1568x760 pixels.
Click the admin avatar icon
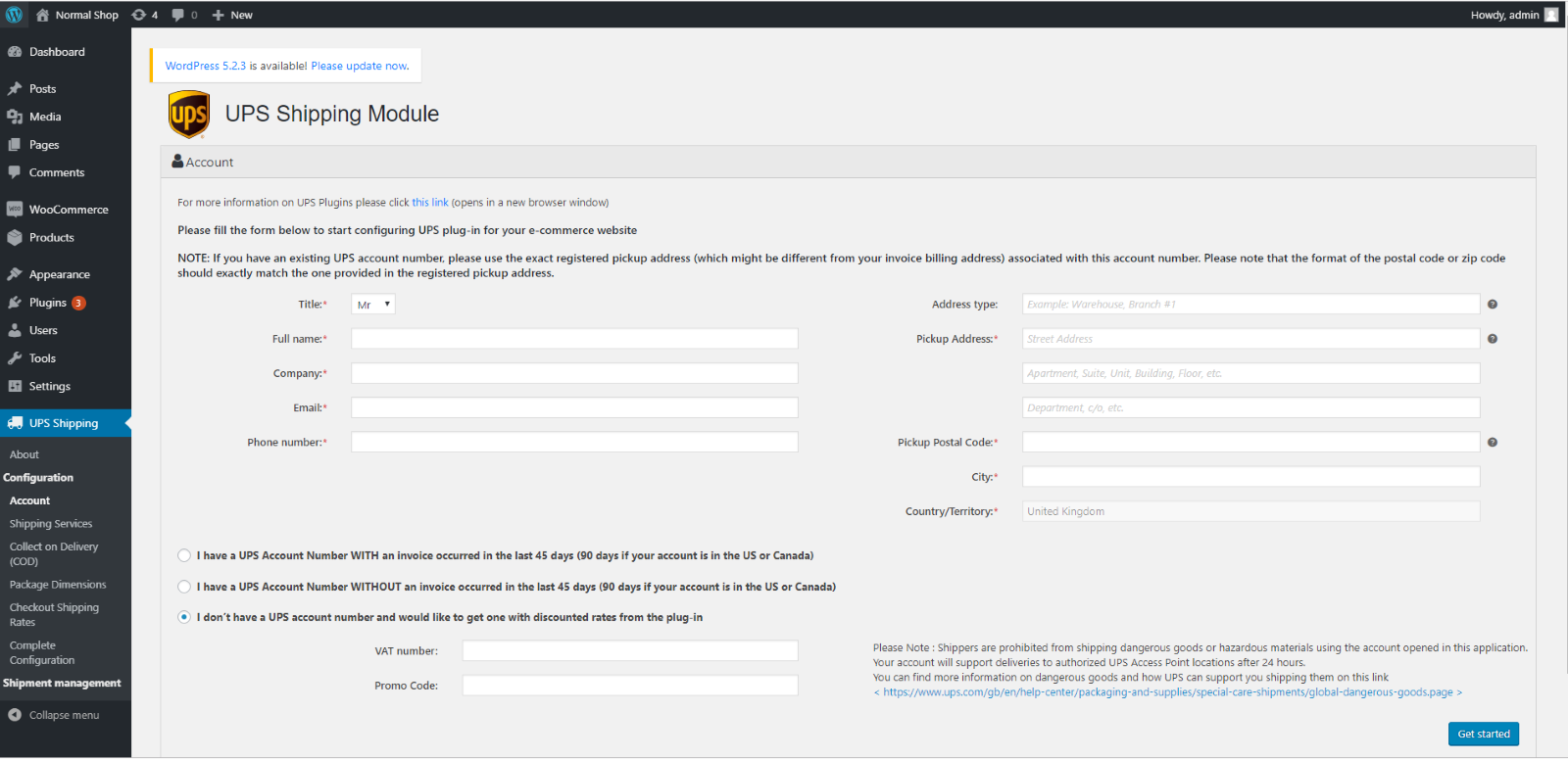point(1551,15)
